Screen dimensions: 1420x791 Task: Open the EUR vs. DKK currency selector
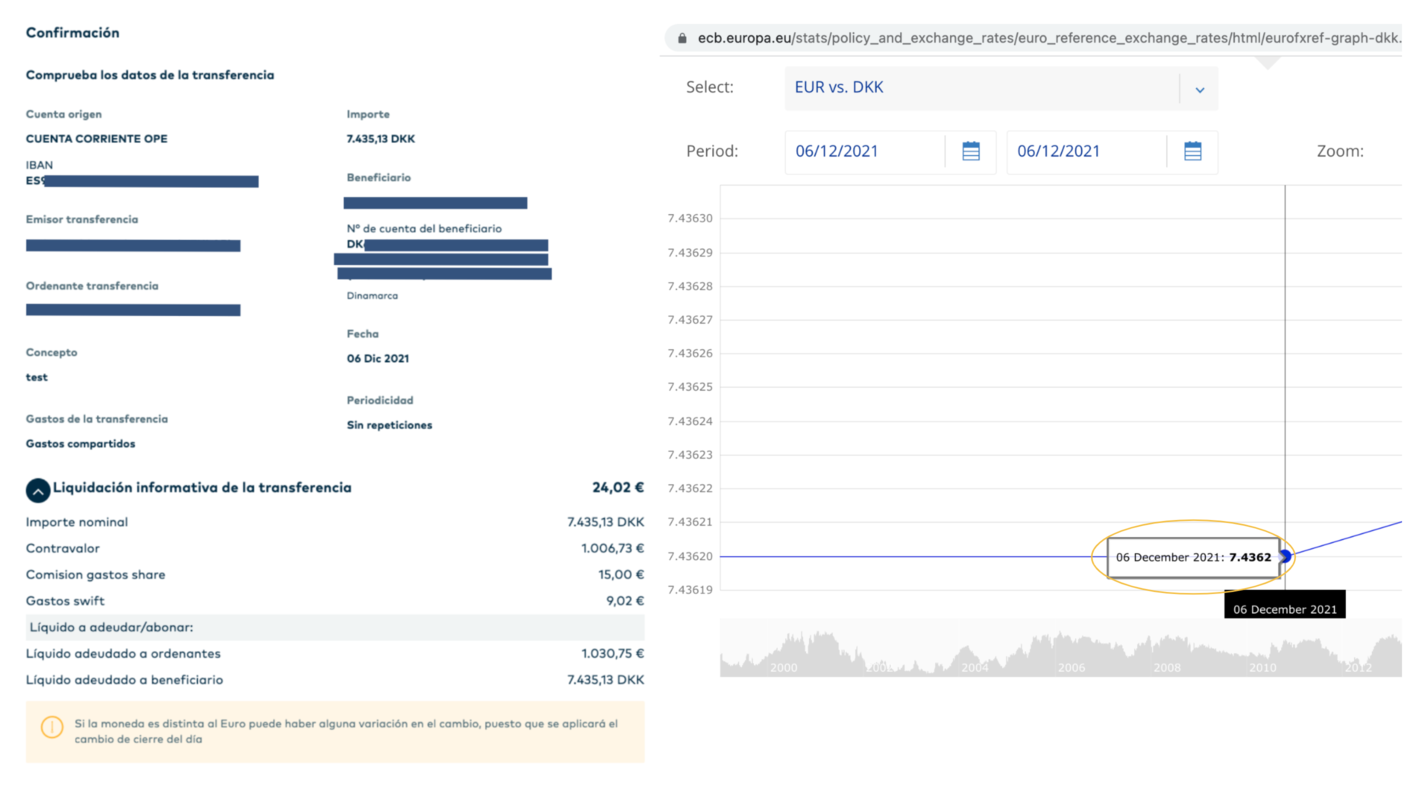(1000, 88)
